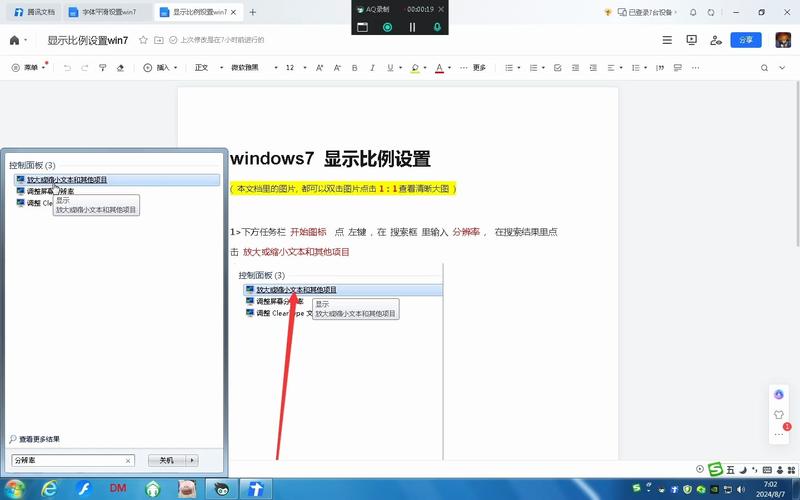Open text alignment dropdown
The image size is (800, 500).
pyautogui.click(x=614, y=67)
